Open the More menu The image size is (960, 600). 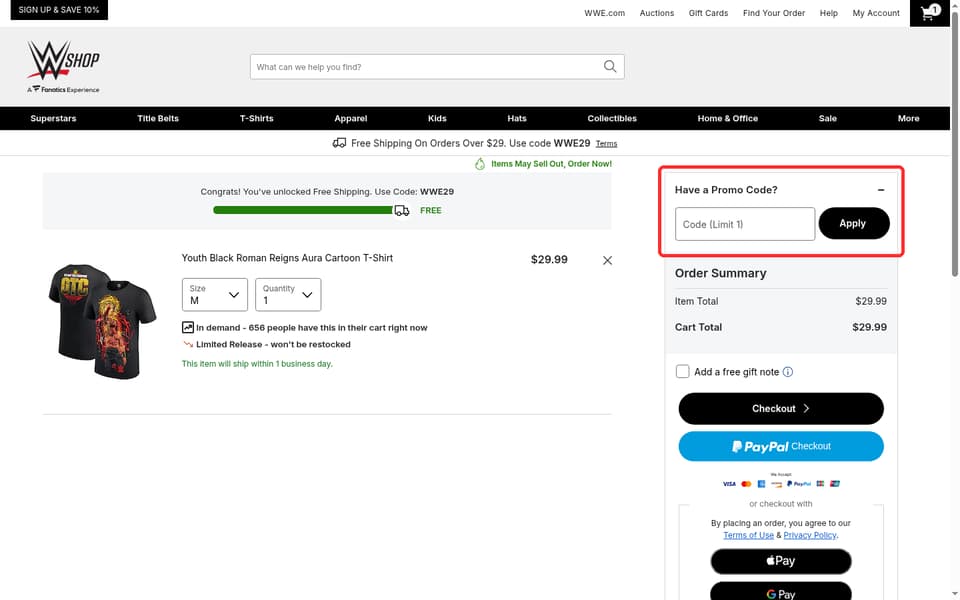909,118
